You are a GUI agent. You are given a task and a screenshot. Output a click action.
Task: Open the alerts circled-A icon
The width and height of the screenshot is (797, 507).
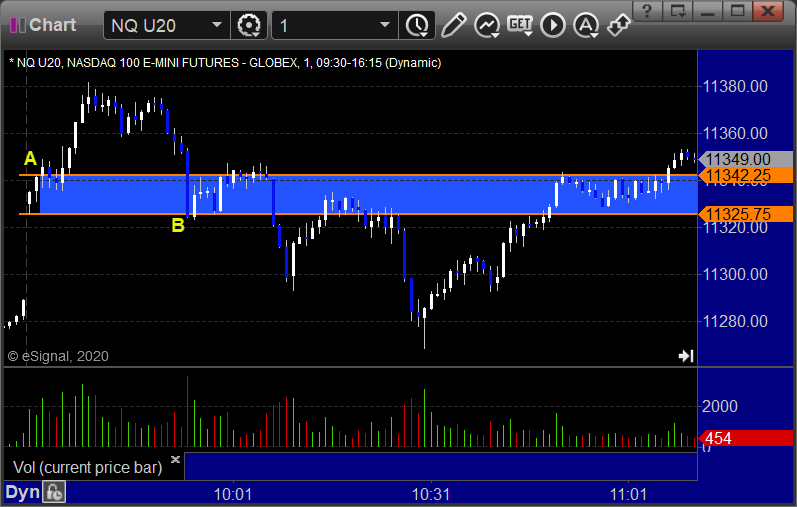click(586, 25)
